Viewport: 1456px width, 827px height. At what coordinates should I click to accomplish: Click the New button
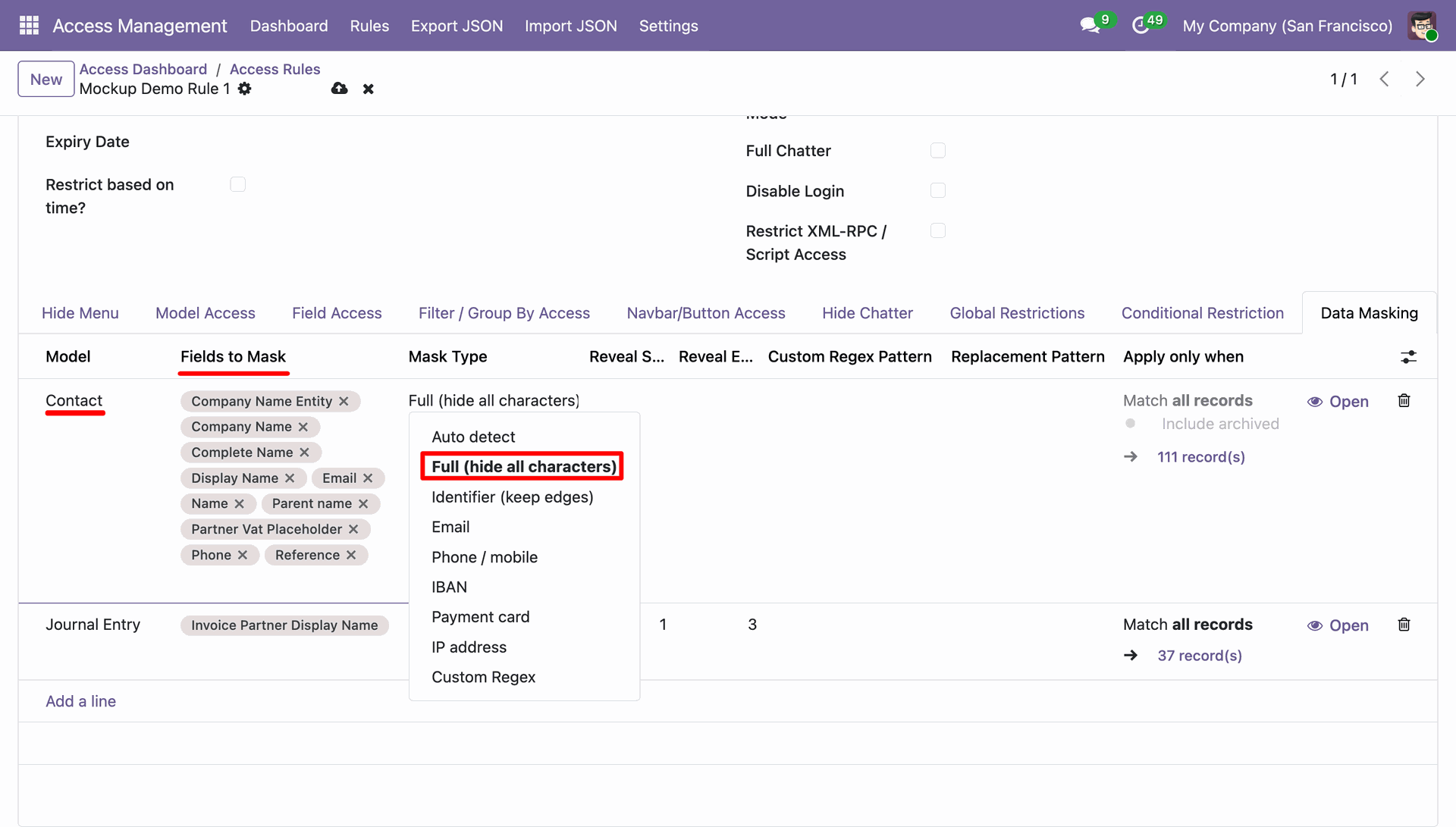tap(46, 79)
